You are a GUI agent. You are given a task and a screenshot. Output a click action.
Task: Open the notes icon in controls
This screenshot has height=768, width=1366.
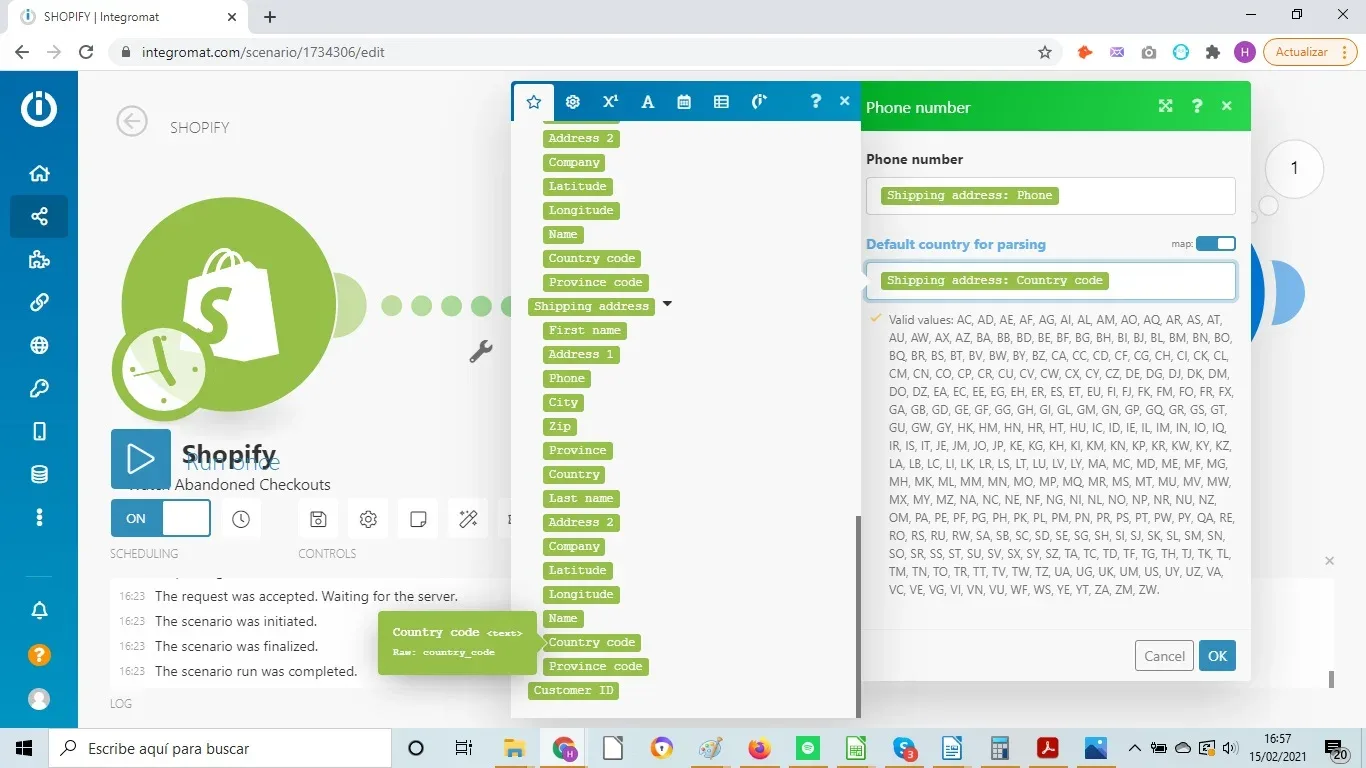pyautogui.click(x=418, y=519)
